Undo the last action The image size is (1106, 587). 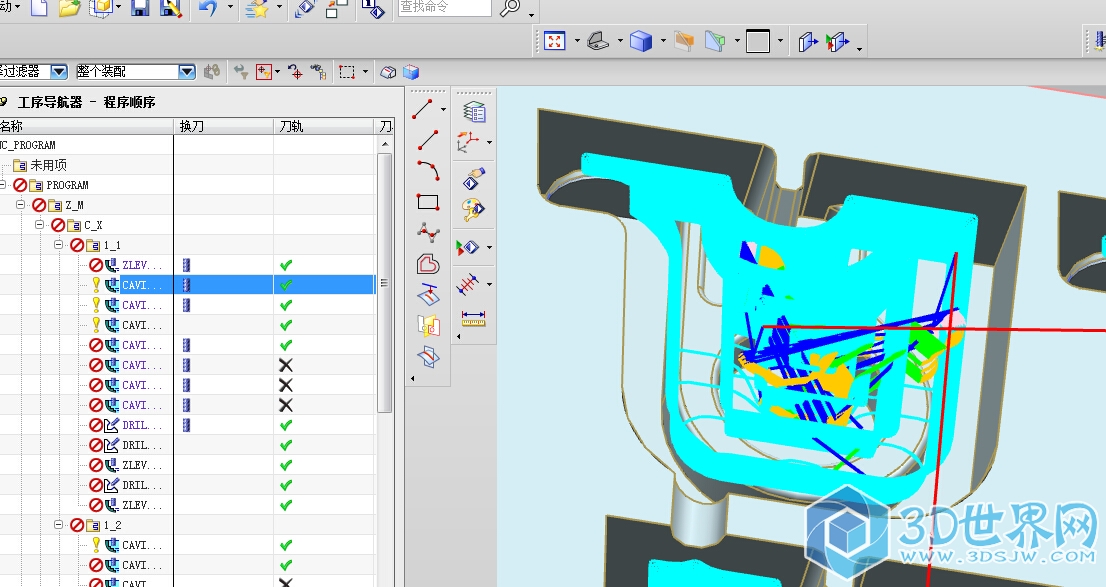point(208,8)
